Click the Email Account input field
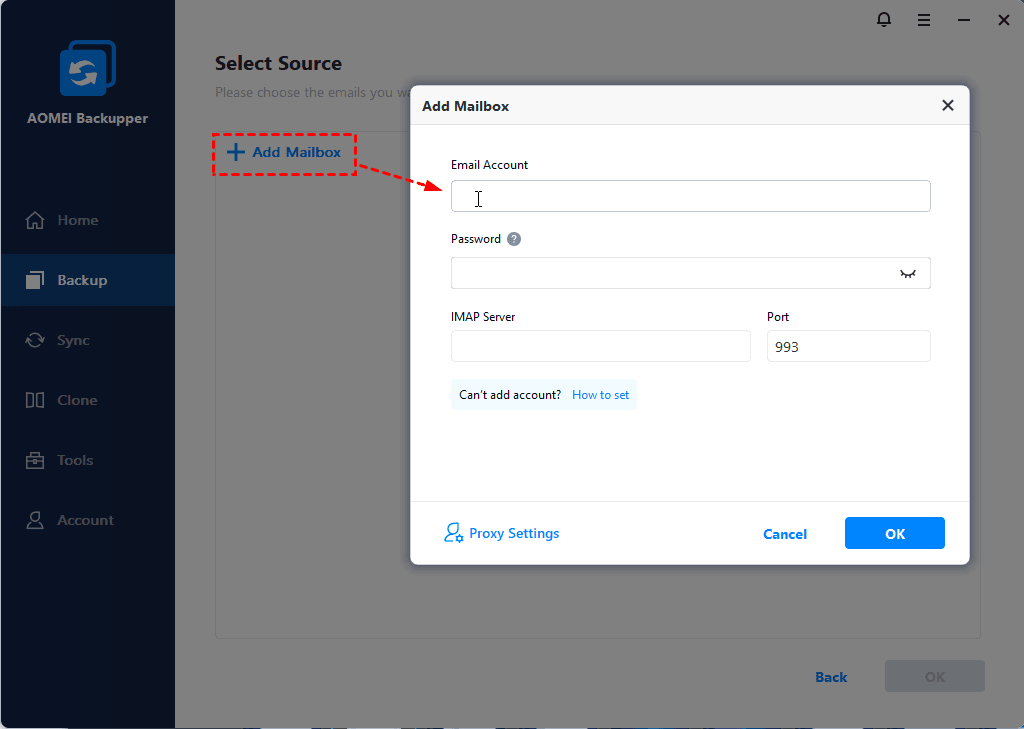 click(690, 196)
